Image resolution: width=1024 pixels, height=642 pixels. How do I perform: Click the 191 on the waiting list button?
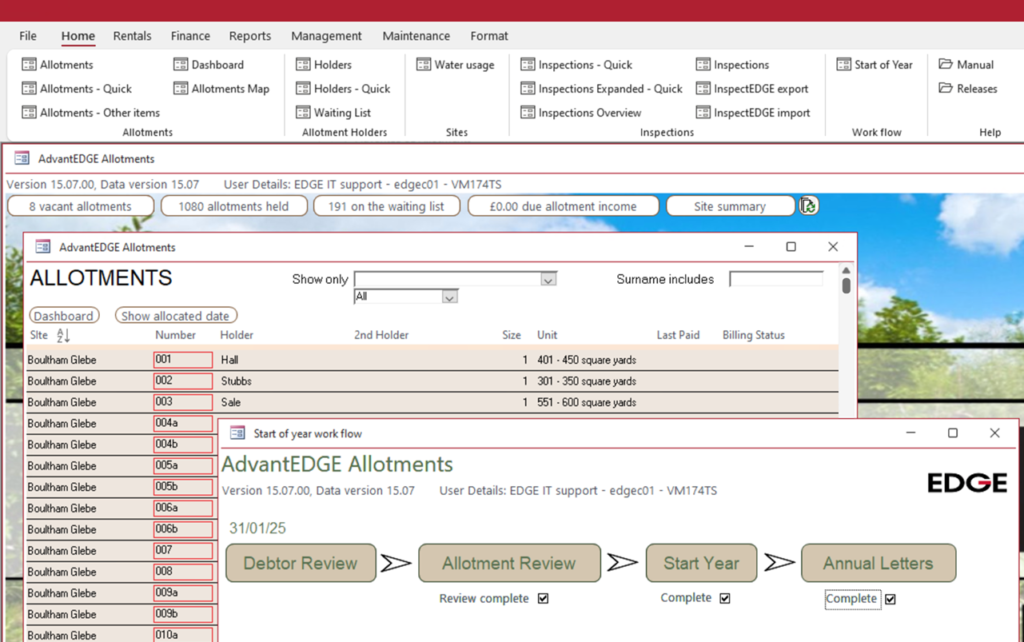coord(386,206)
